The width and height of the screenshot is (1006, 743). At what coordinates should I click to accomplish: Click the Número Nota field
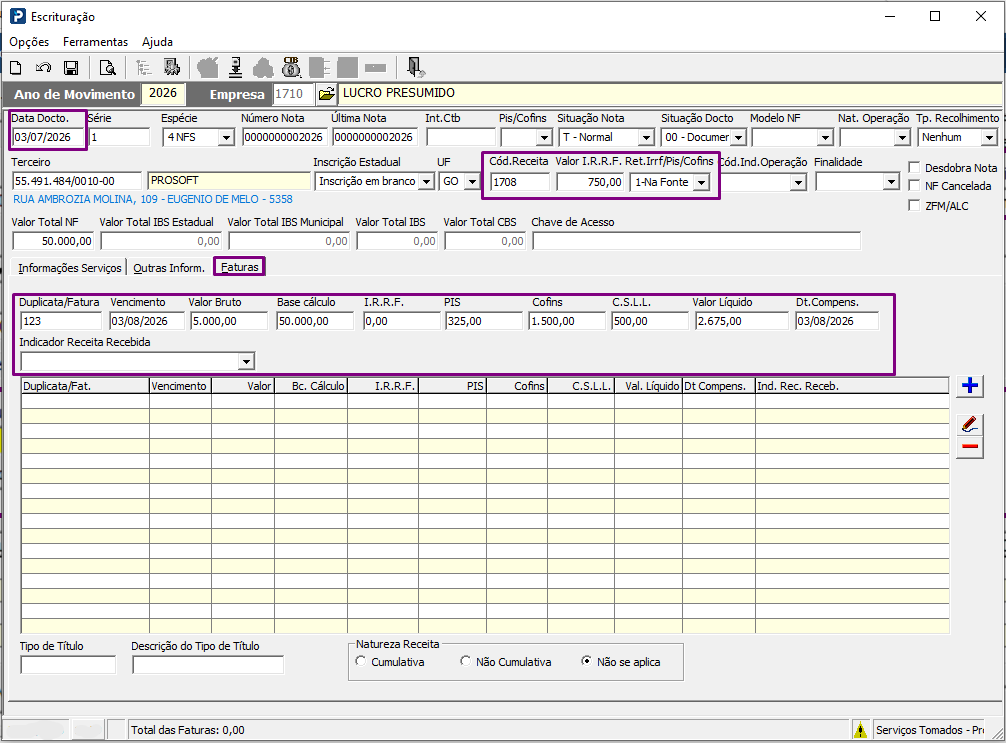(x=285, y=137)
